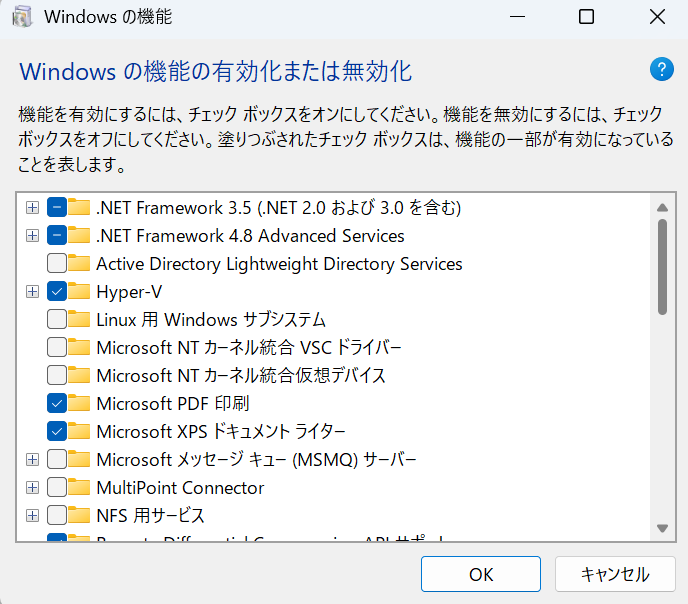This screenshot has width=688, height=604.
Task: Click the Linux 用 Windows サブシステム folder icon
Action: 80,320
